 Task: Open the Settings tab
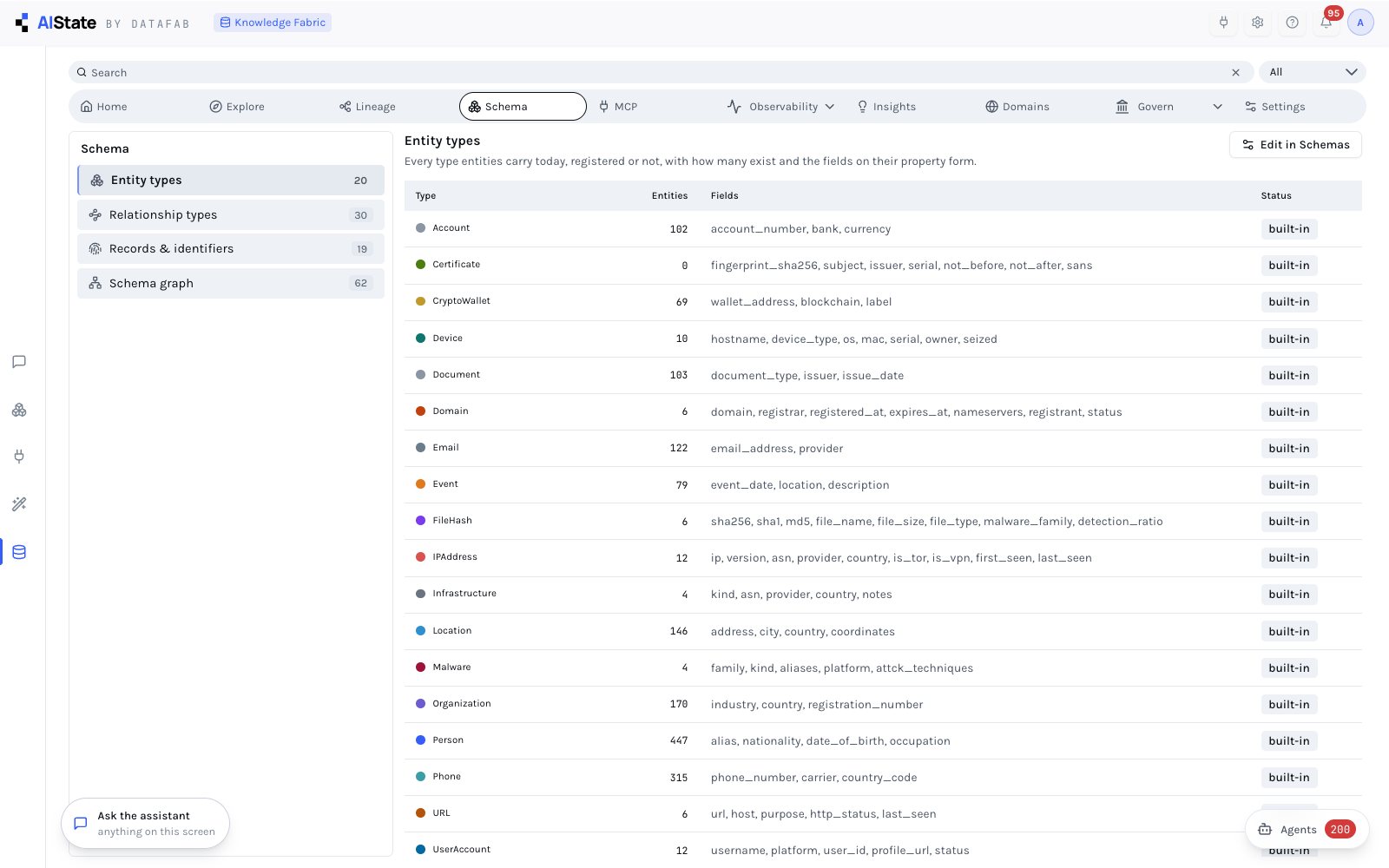click(x=1275, y=107)
